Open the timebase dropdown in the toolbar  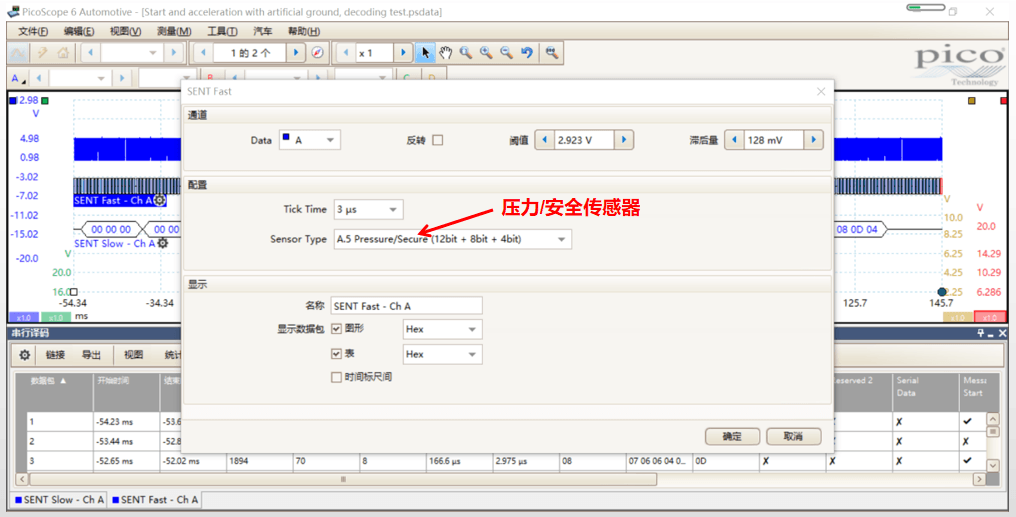[153, 52]
